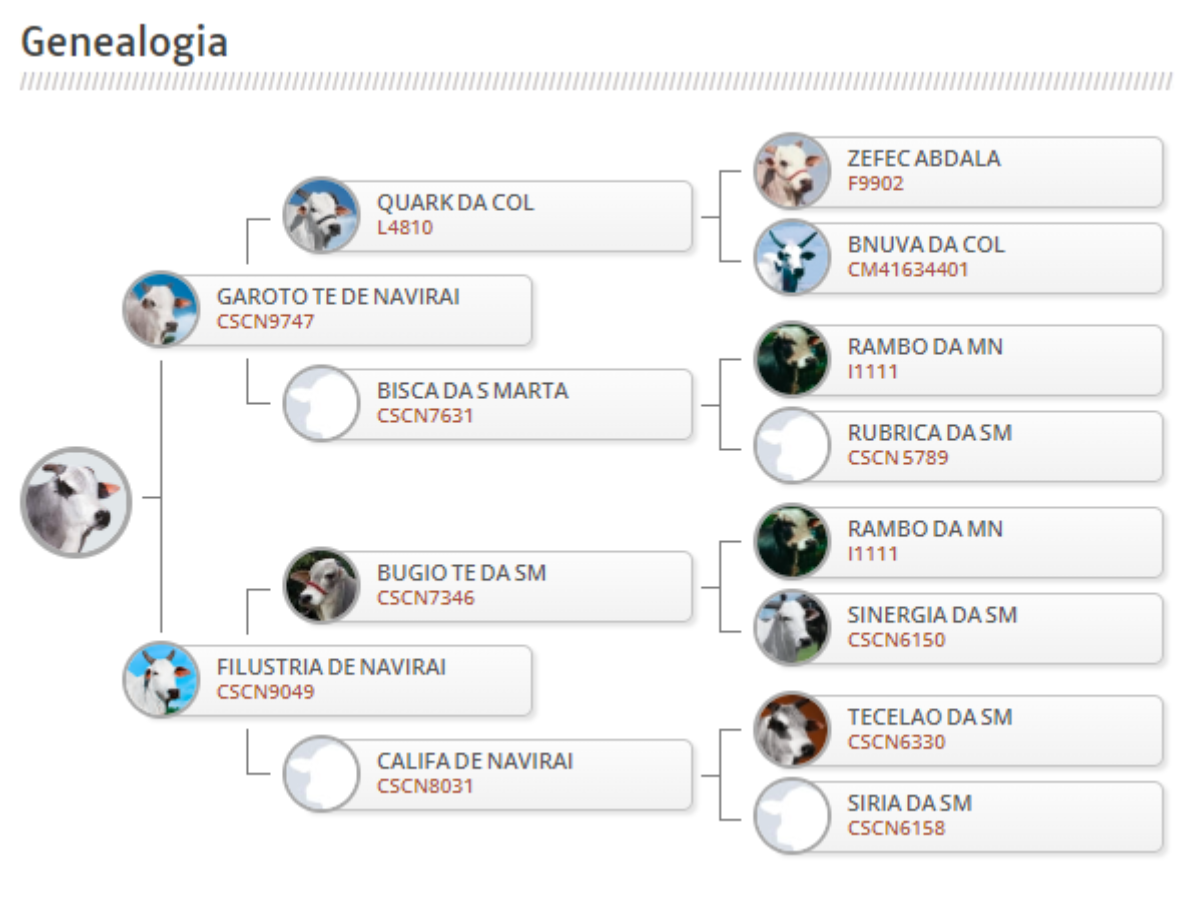Image resolution: width=1200 pixels, height=897 pixels.
Task: Click FILUSTRIA DE NAVIRAI cow photo
Action: [161, 679]
